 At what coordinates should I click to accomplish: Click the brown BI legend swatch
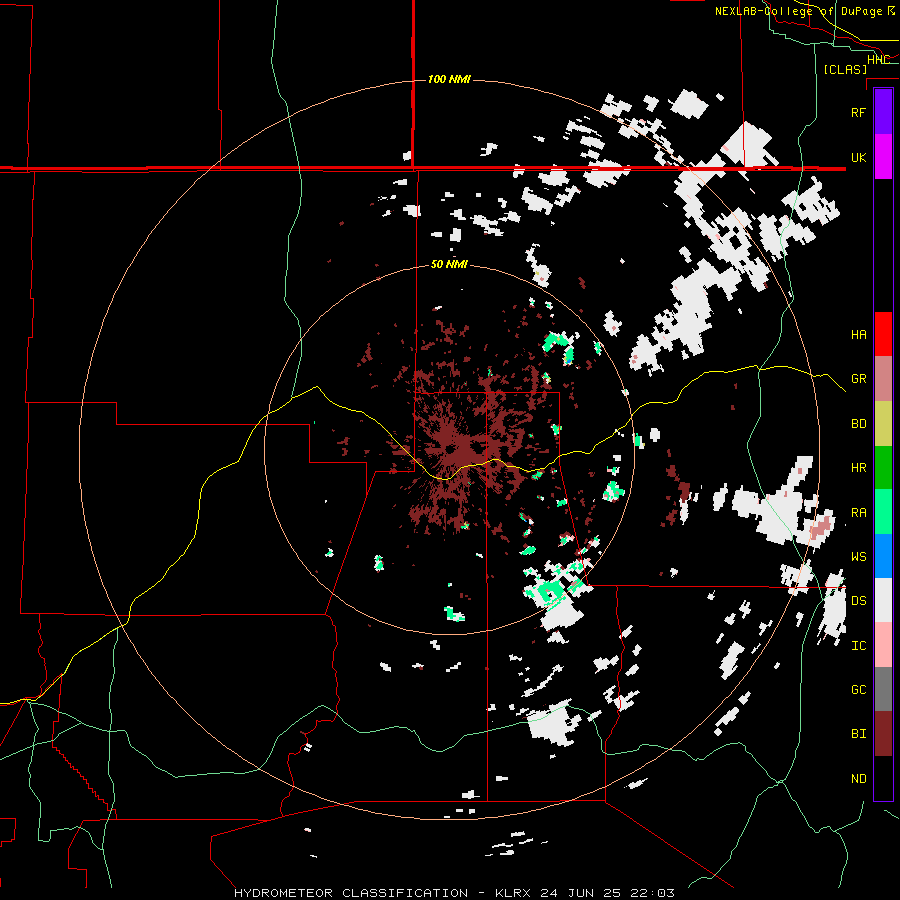click(x=883, y=734)
